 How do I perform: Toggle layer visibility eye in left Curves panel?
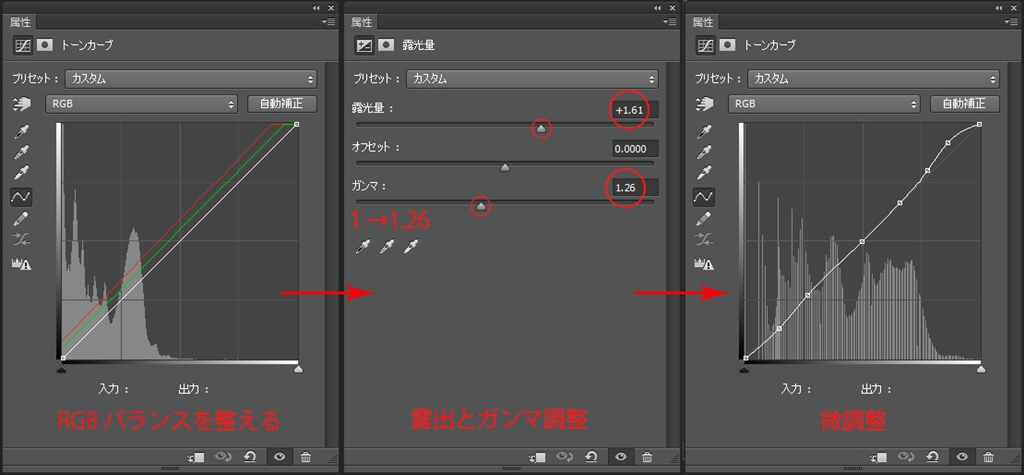point(280,457)
